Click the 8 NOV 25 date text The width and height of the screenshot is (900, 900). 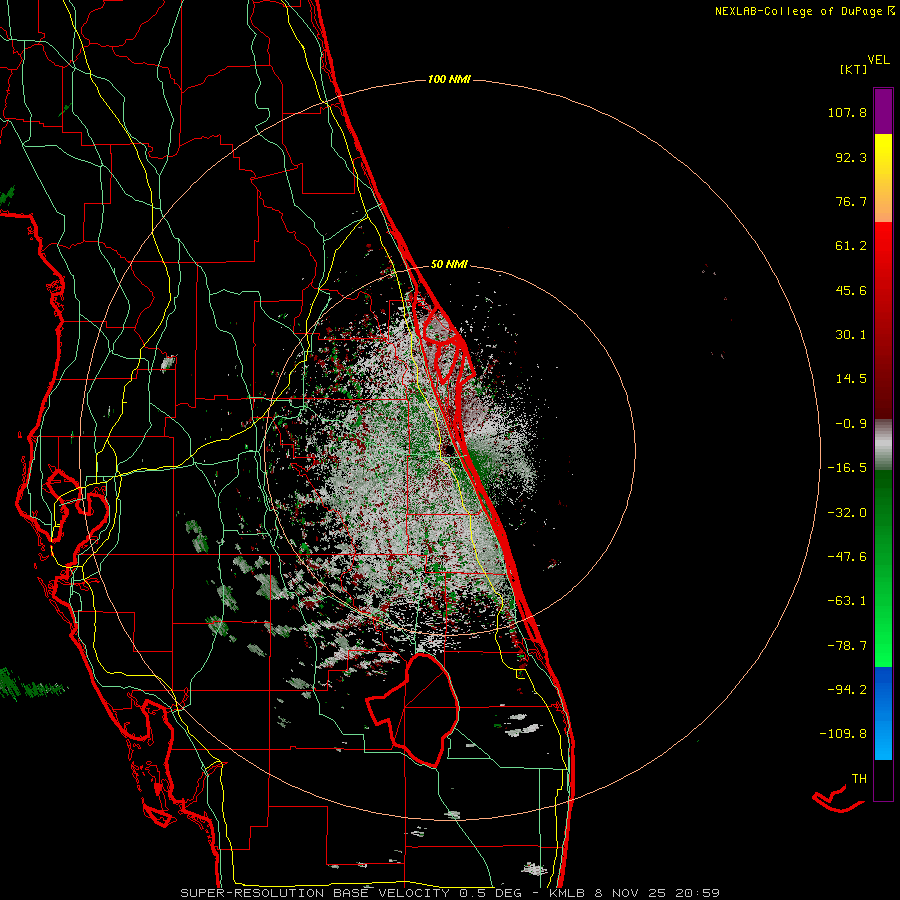(x=630, y=893)
